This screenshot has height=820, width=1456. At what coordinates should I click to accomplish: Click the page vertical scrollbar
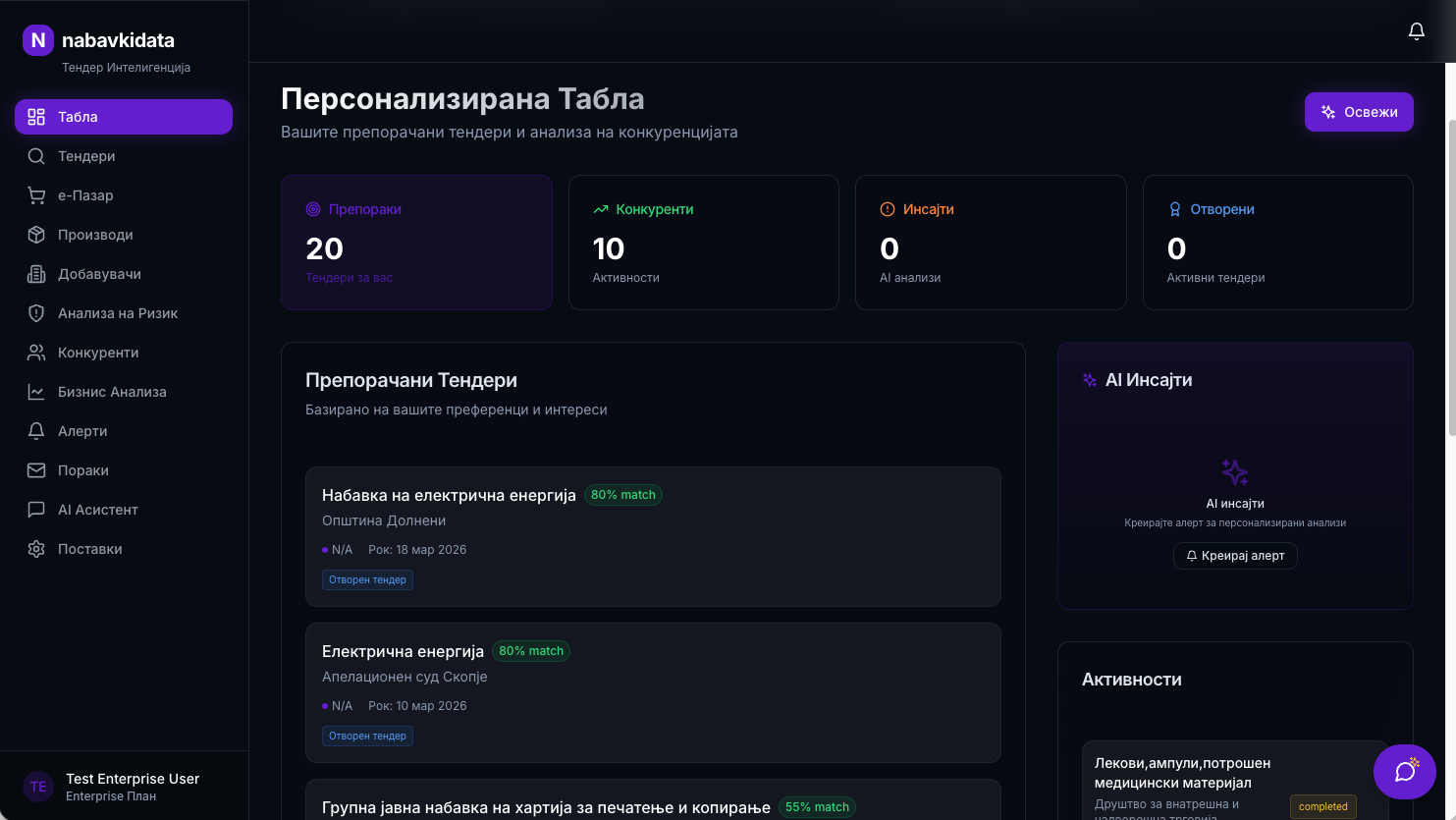[1452, 278]
